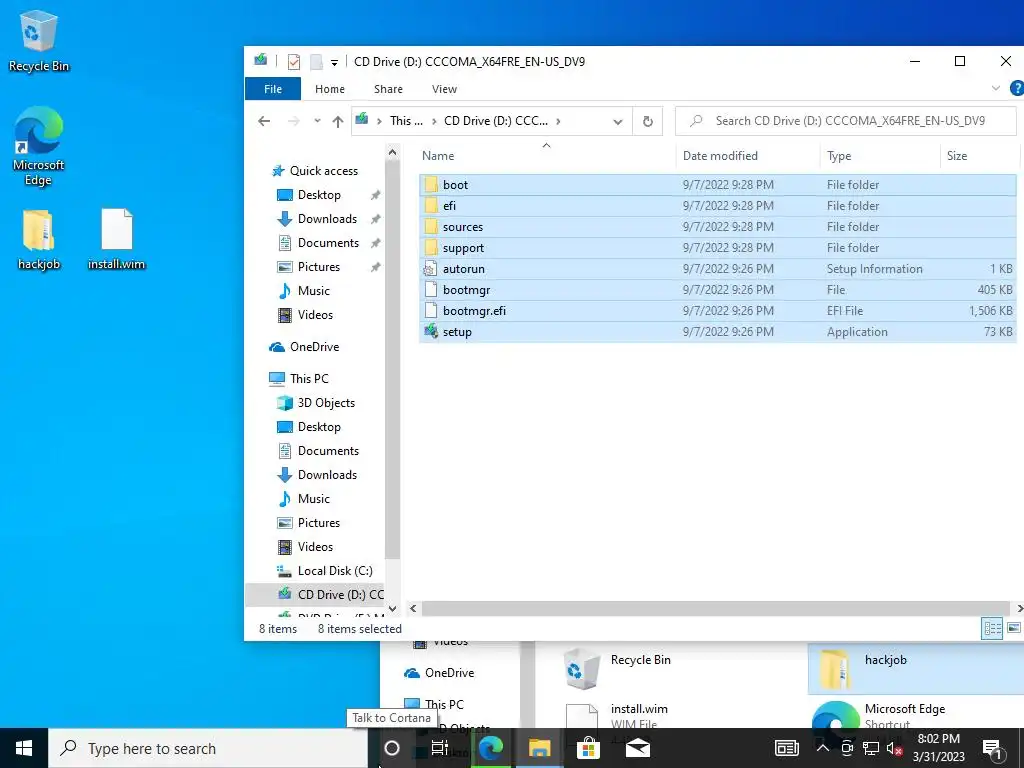
Task: Click the 'CD Drive (D:) CCC...' breadcrumb
Action: click(496, 121)
